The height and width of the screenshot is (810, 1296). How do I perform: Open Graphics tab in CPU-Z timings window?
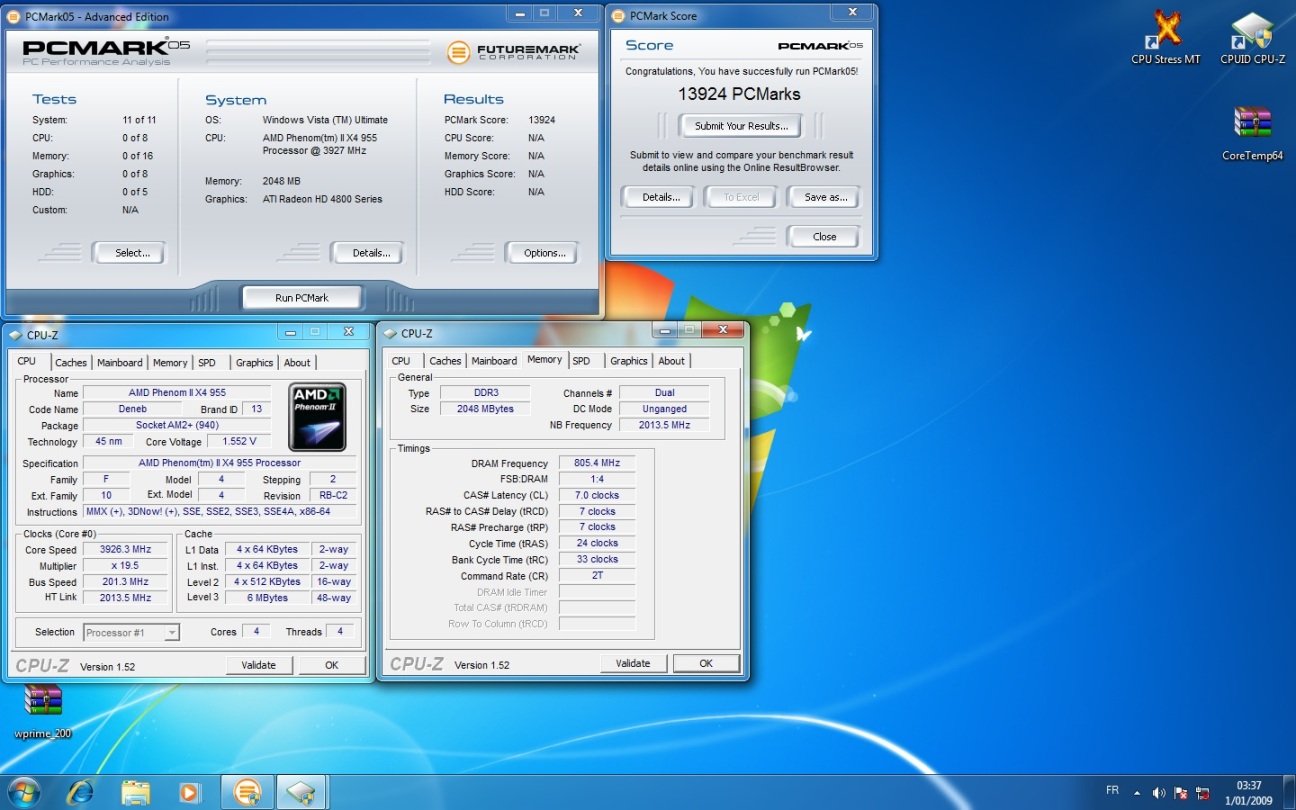click(x=628, y=361)
